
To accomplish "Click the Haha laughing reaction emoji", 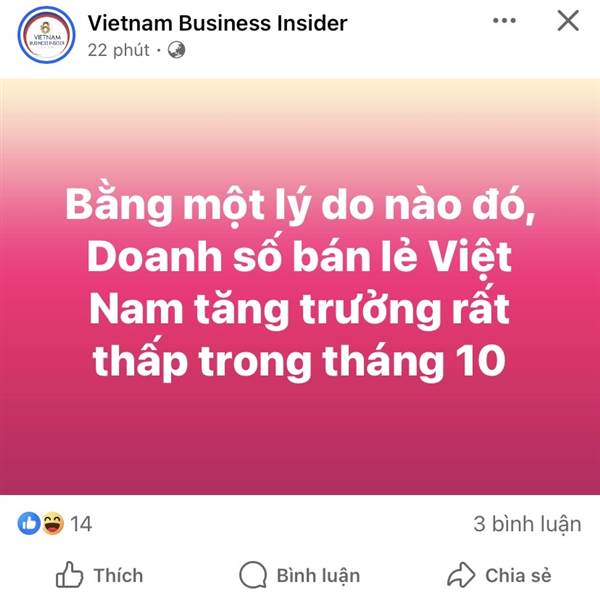I will (x=52, y=523).
